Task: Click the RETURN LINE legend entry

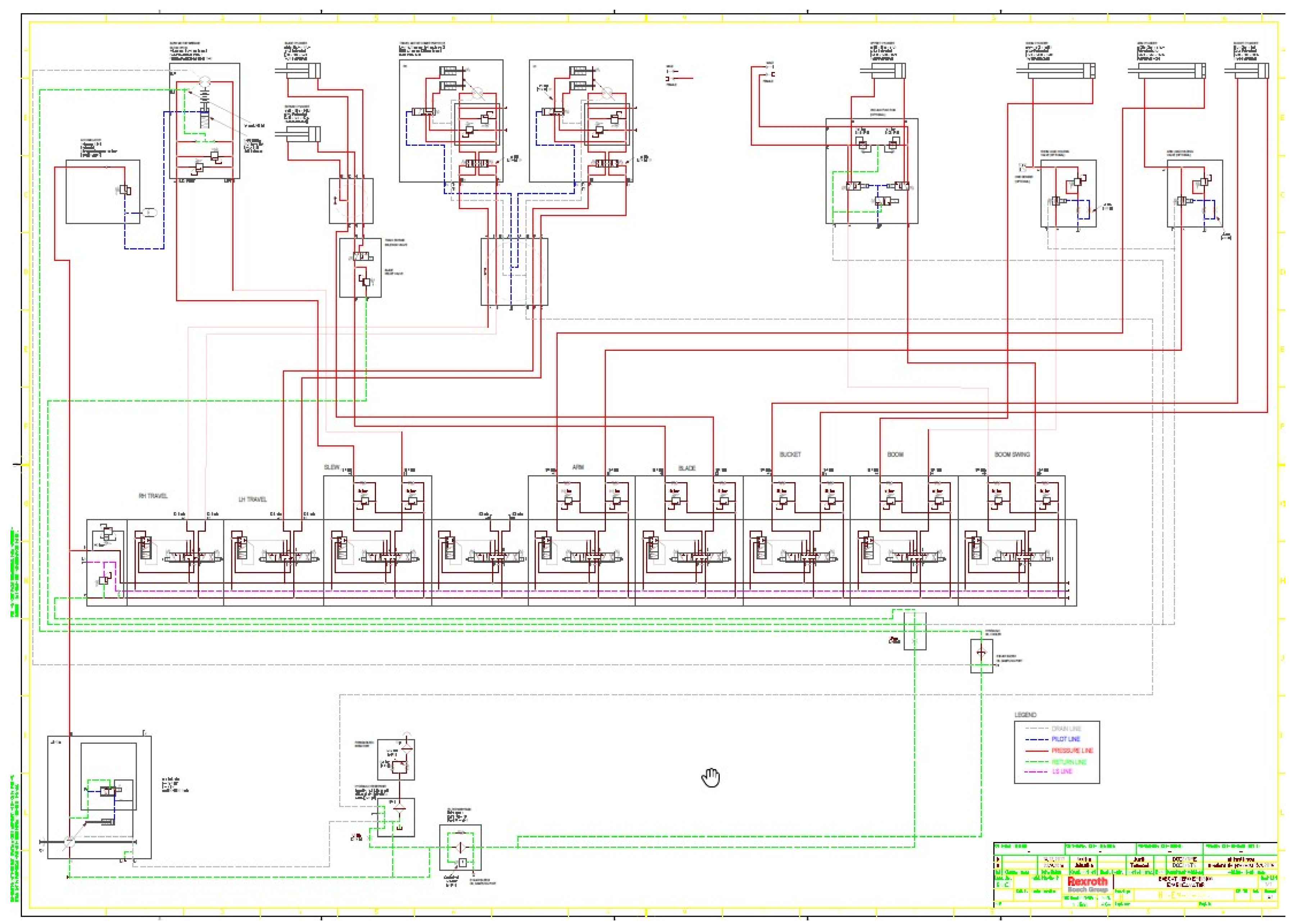Action: coord(1069,761)
